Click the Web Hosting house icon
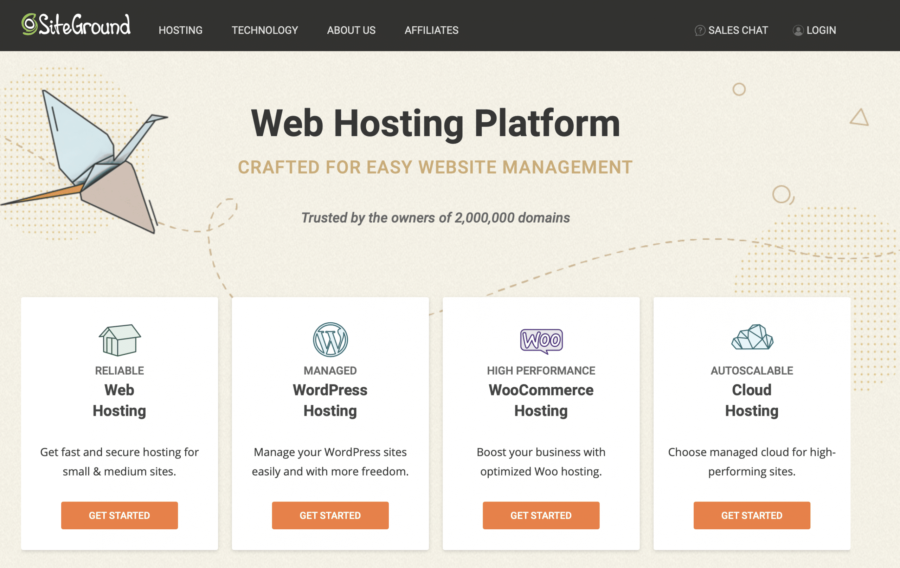The width and height of the screenshot is (900, 568). tap(119, 340)
